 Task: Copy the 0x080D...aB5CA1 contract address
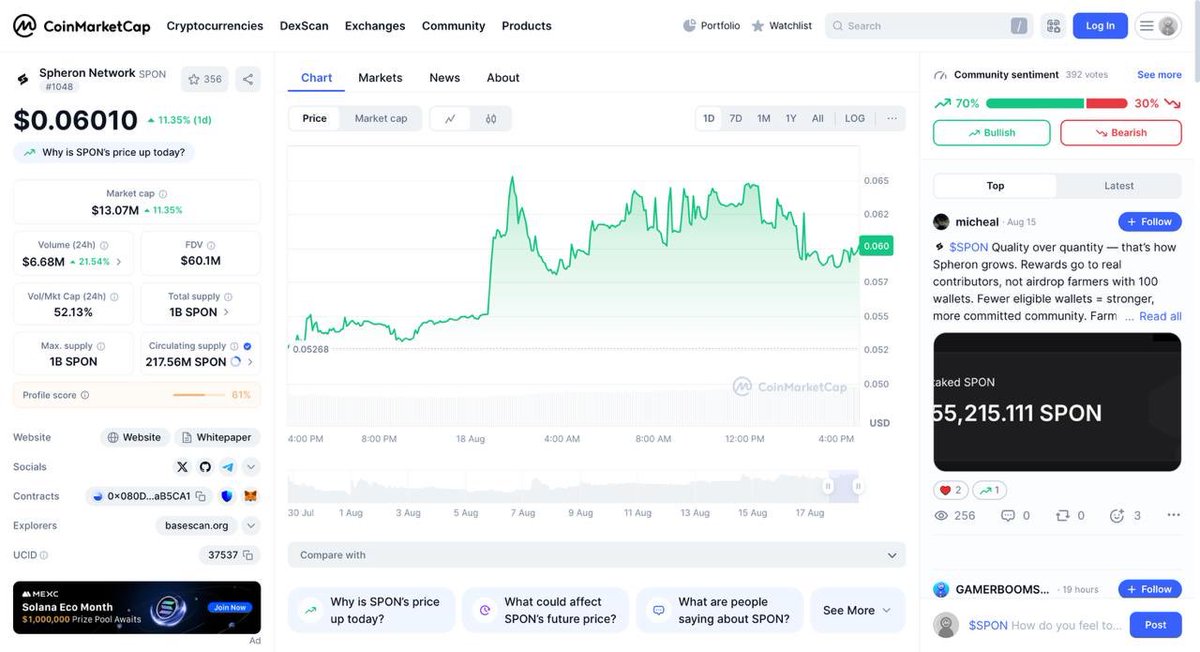pyautogui.click(x=201, y=496)
